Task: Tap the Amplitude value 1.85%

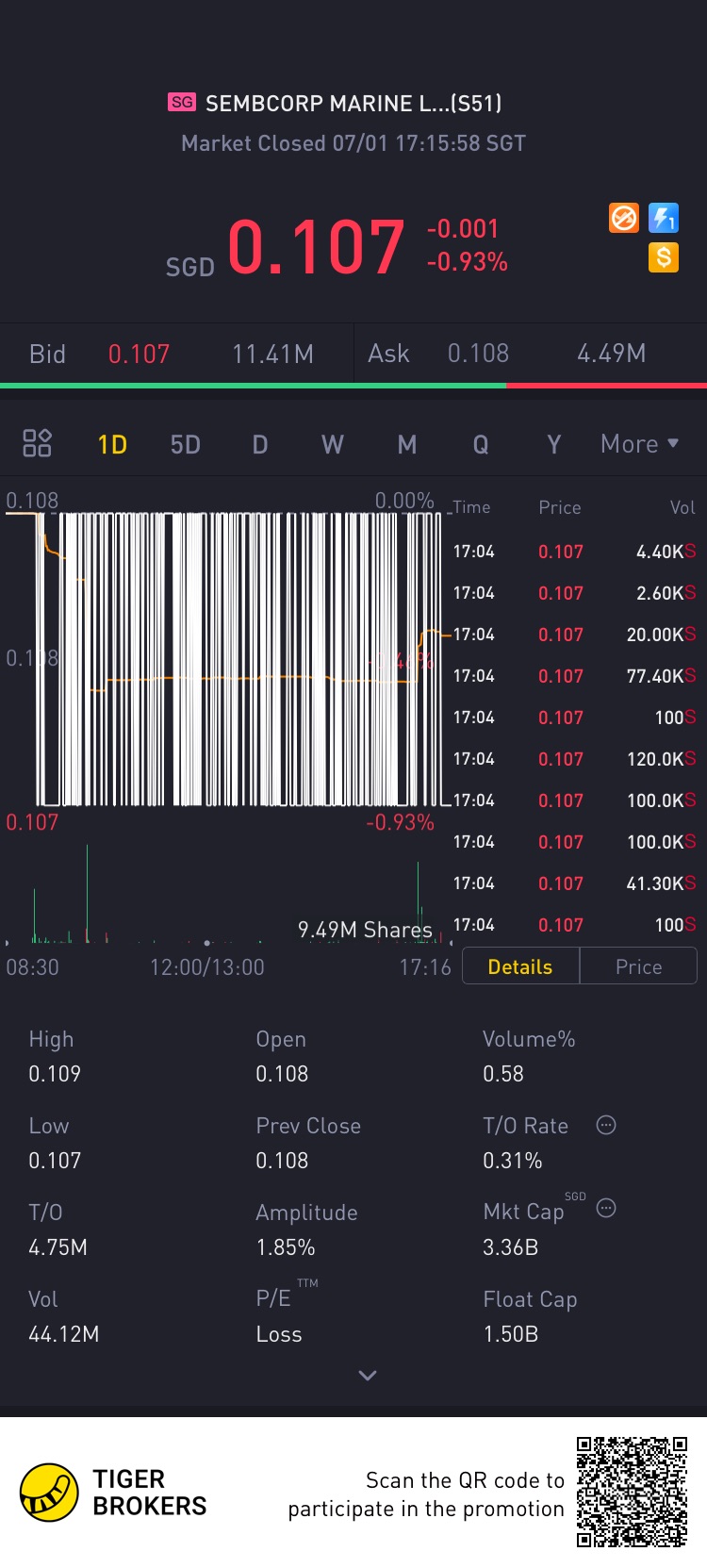Action: tap(286, 1247)
